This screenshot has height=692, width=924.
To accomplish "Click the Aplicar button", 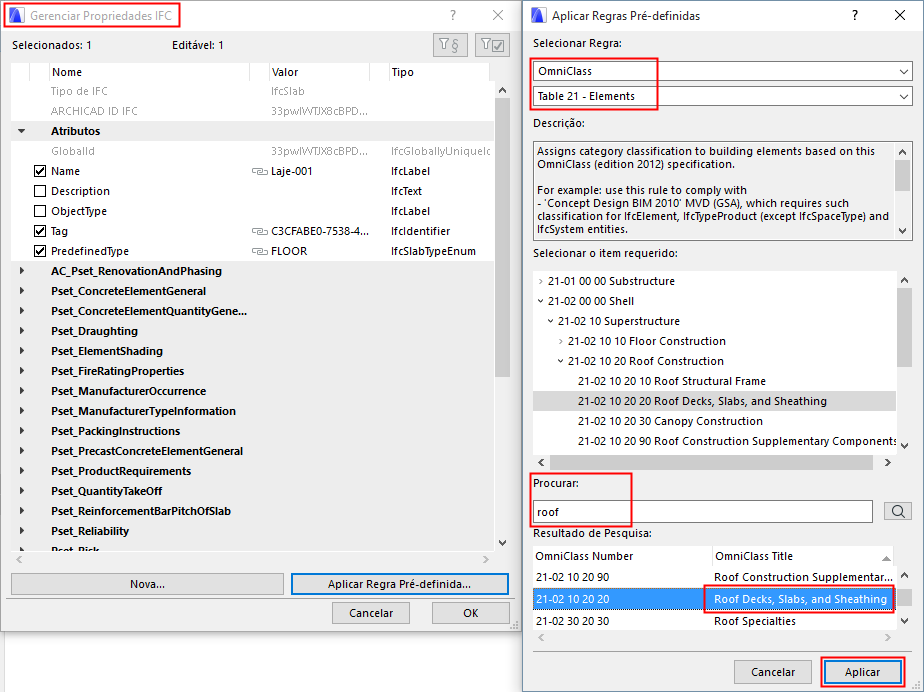I will click(862, 672).
